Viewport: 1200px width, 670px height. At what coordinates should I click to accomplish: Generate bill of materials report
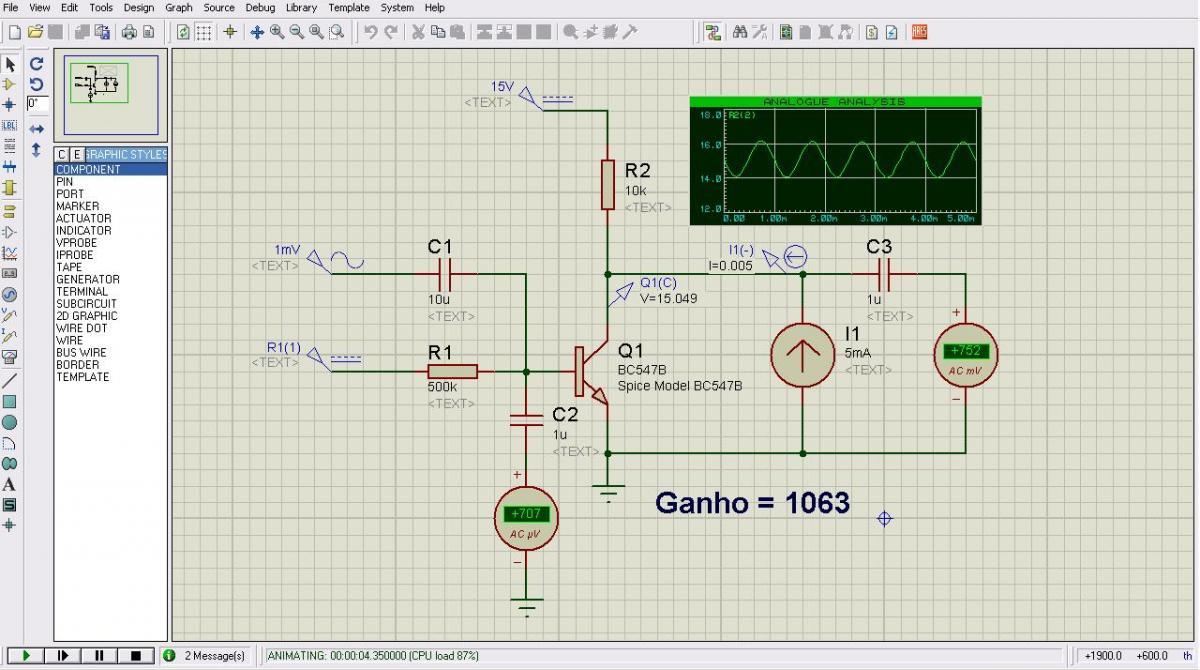pos(871,32)
